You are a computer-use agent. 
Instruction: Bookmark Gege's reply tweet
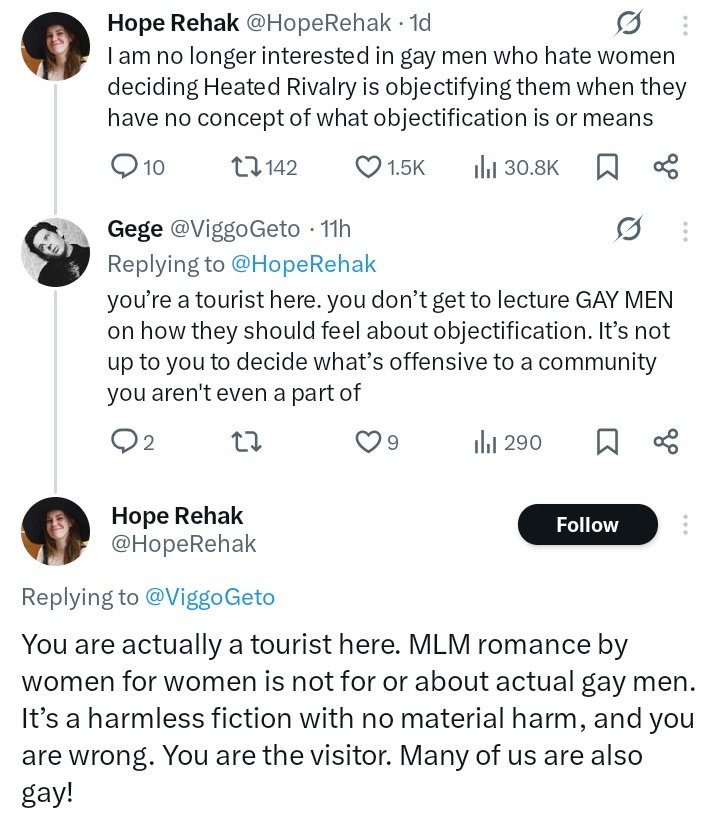pos(607,441)
